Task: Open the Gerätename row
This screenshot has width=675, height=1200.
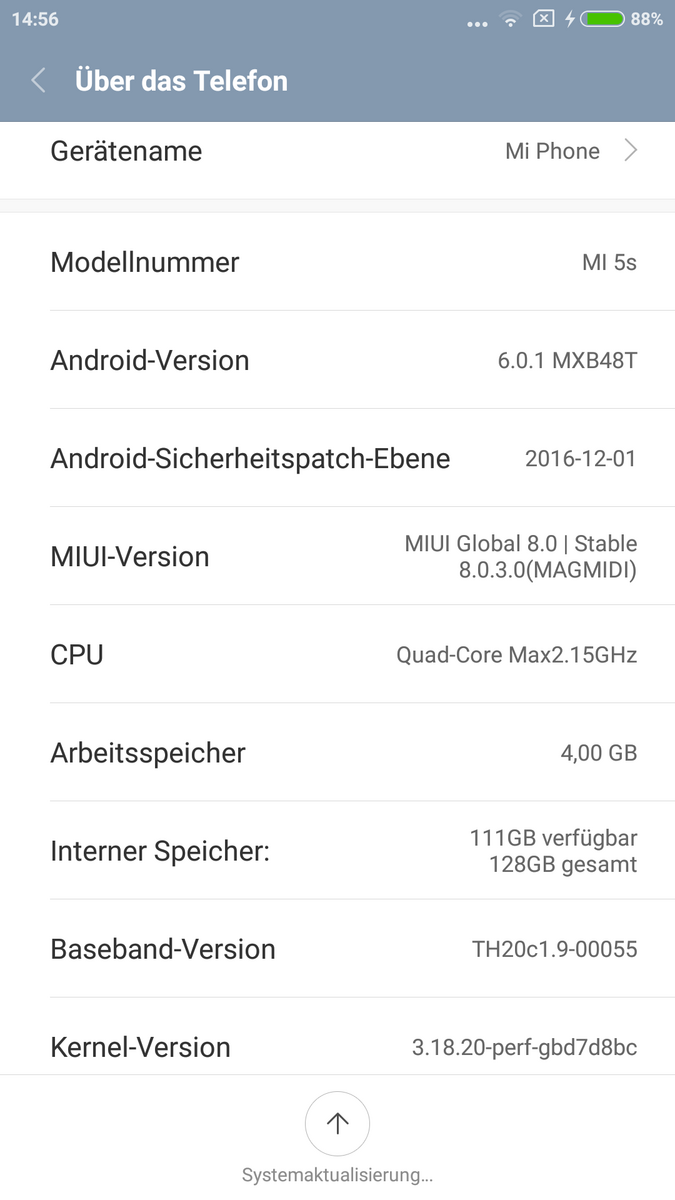Action: click(x=337, y=152)
